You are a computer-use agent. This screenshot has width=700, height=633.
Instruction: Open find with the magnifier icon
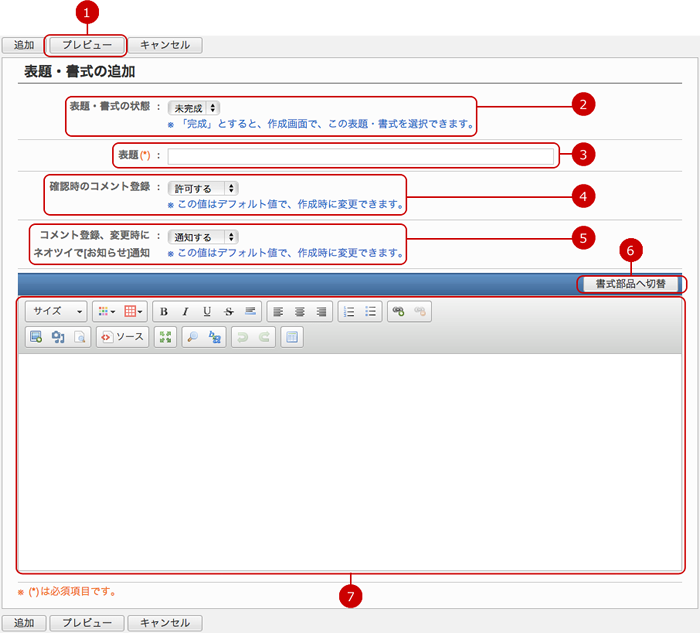pos(193,337)
